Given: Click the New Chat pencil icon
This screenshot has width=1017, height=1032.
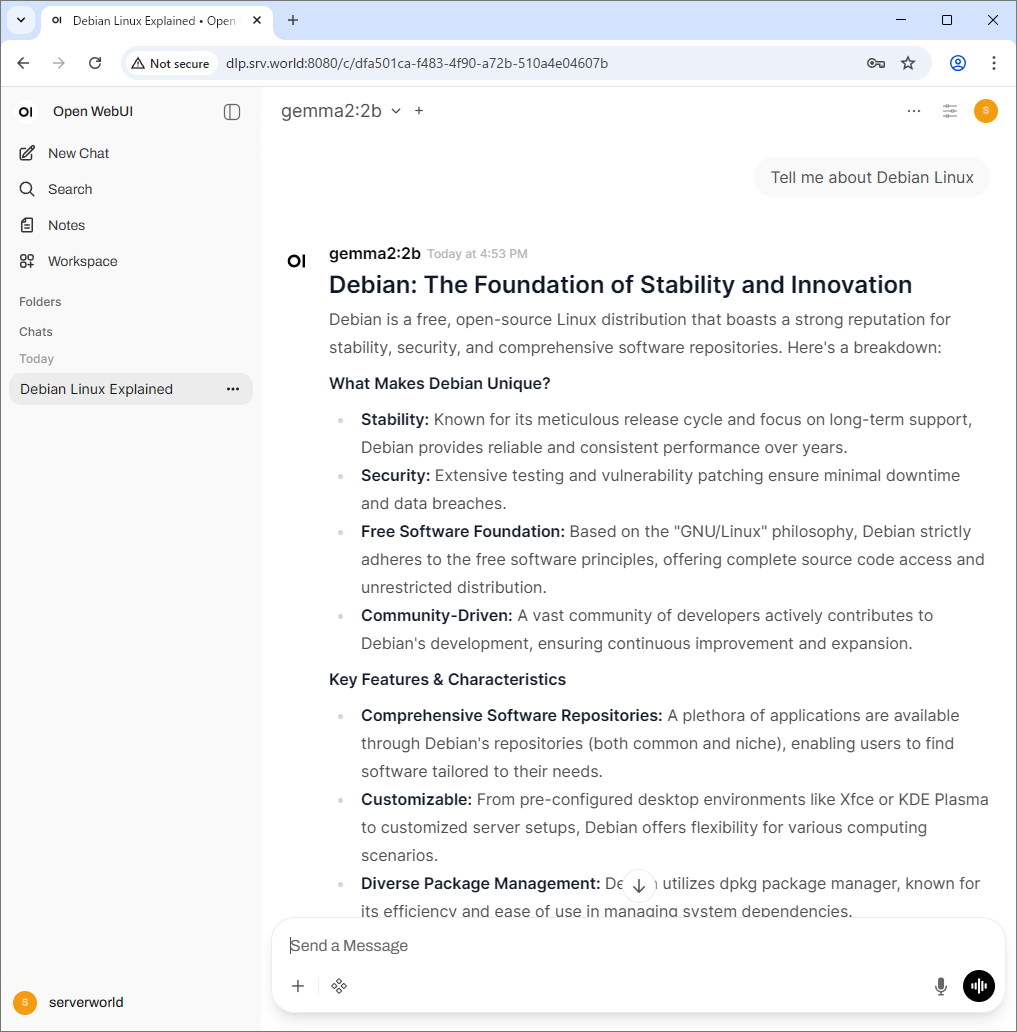Looking at the screenshot, I should click(27, 153).
